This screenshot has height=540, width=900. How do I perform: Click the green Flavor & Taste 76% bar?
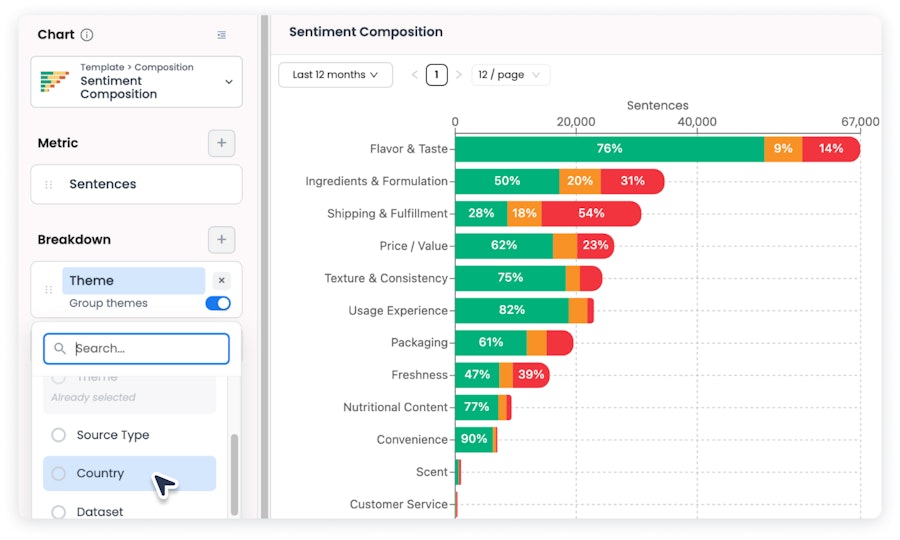coord(609,149)
